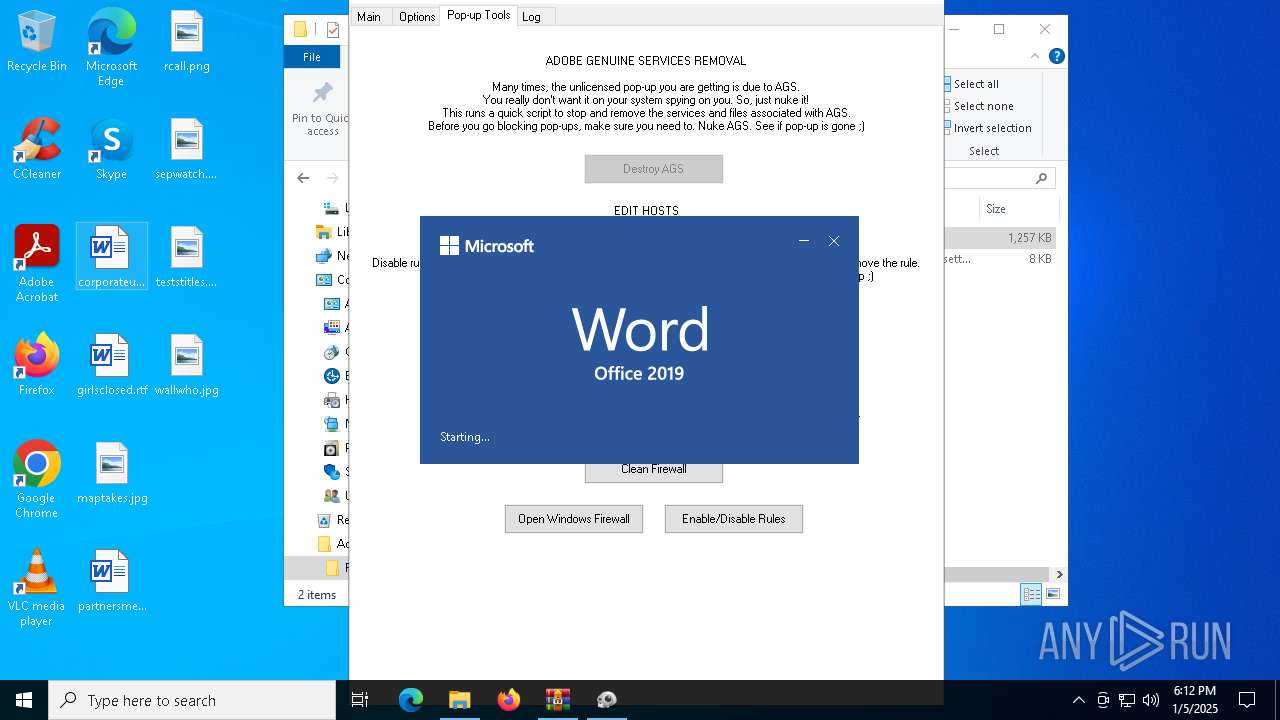This screenshot has height=720, width=1280.
Task: Click the Clean Firewall button
Action: coord(654,469)
